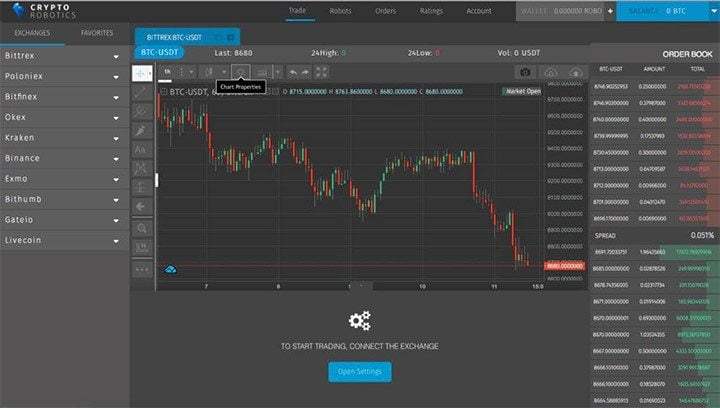
Task: Toggle fullscreen chart mode icon
Action: point(321,73)
